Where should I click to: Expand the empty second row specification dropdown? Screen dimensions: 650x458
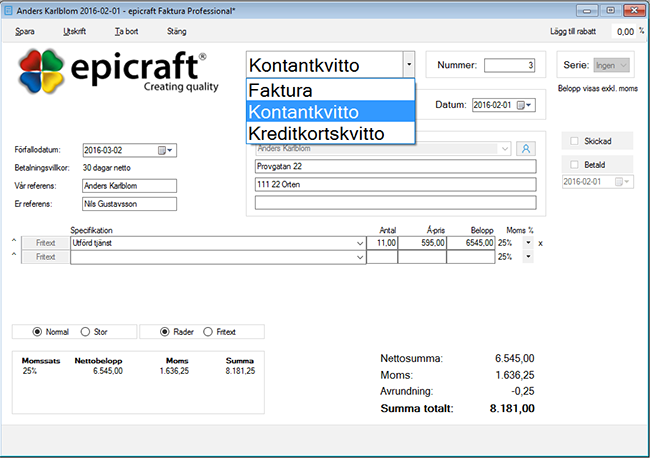[x=360, y=257]
